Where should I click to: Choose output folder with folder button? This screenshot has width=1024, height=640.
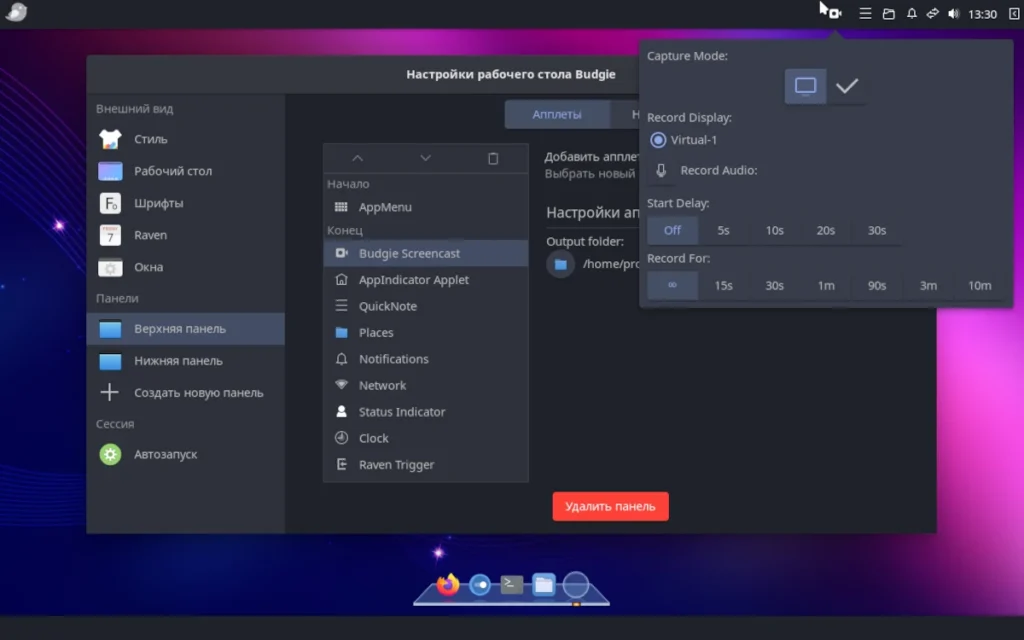(x=560, y=264)
